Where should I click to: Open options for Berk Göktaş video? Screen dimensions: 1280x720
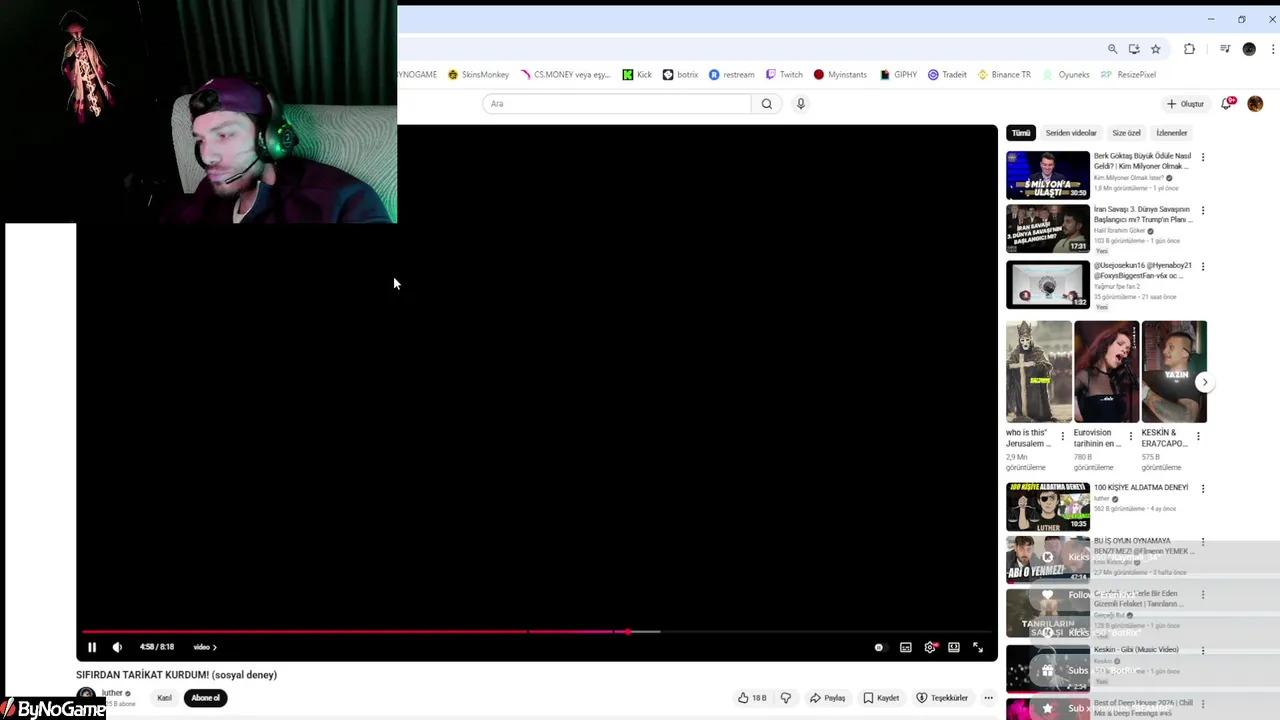click(1203, 157)
